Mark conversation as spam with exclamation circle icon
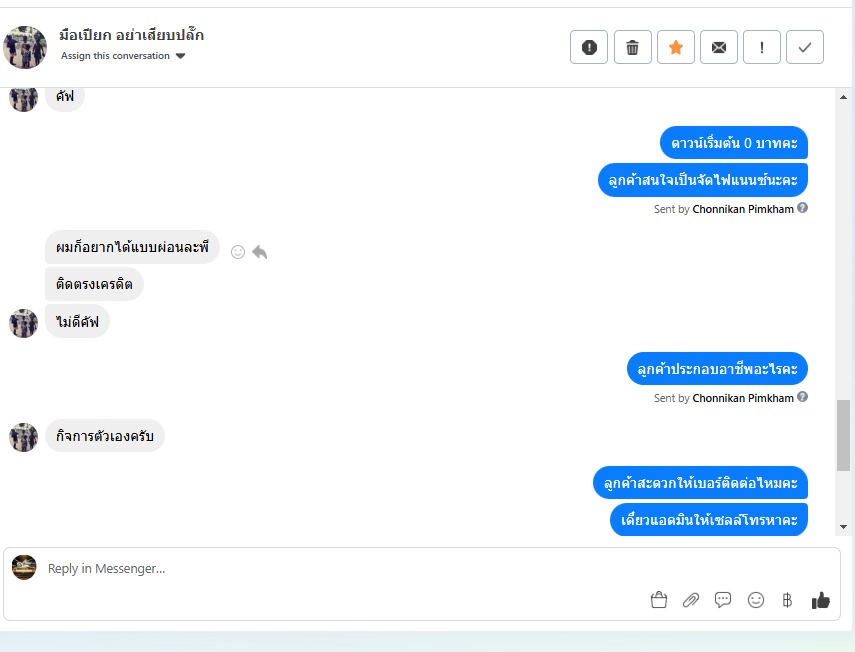This screenshot has height=652, width=855. click(589, 47)
